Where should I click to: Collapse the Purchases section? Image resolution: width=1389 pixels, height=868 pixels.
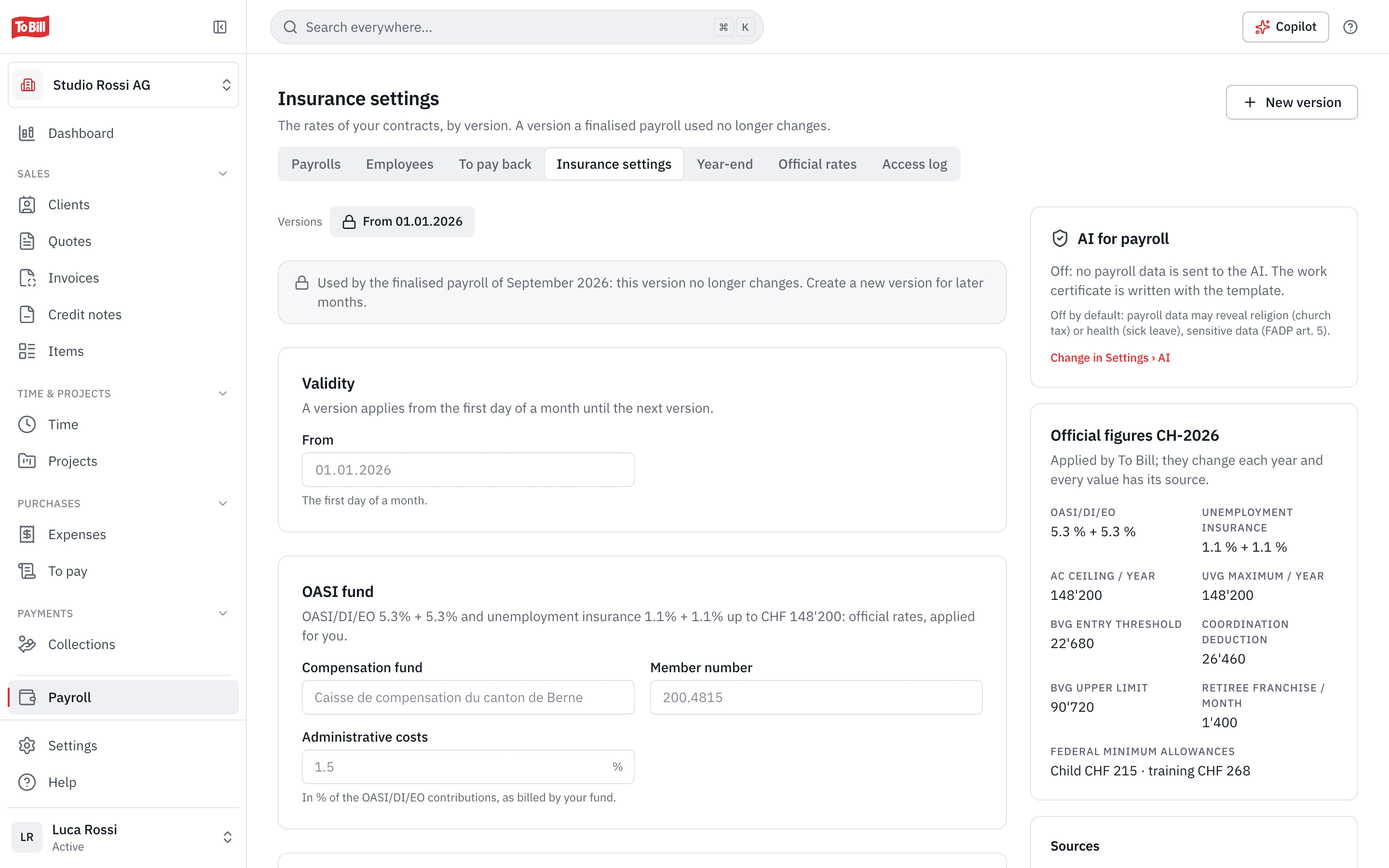(223, 503)
